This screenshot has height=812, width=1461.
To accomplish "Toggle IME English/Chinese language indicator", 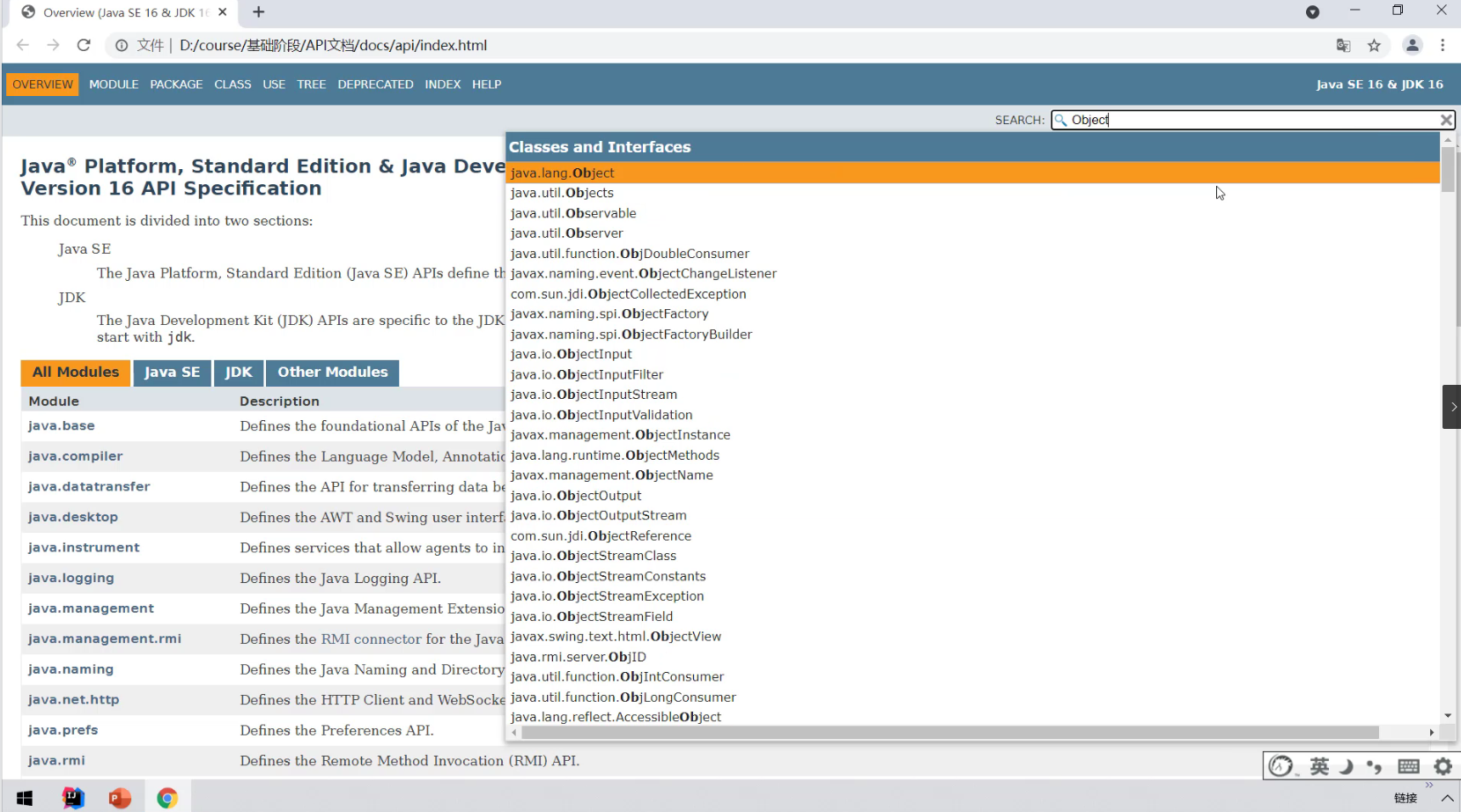I will pyautogui.click(x=1318, y=766).
